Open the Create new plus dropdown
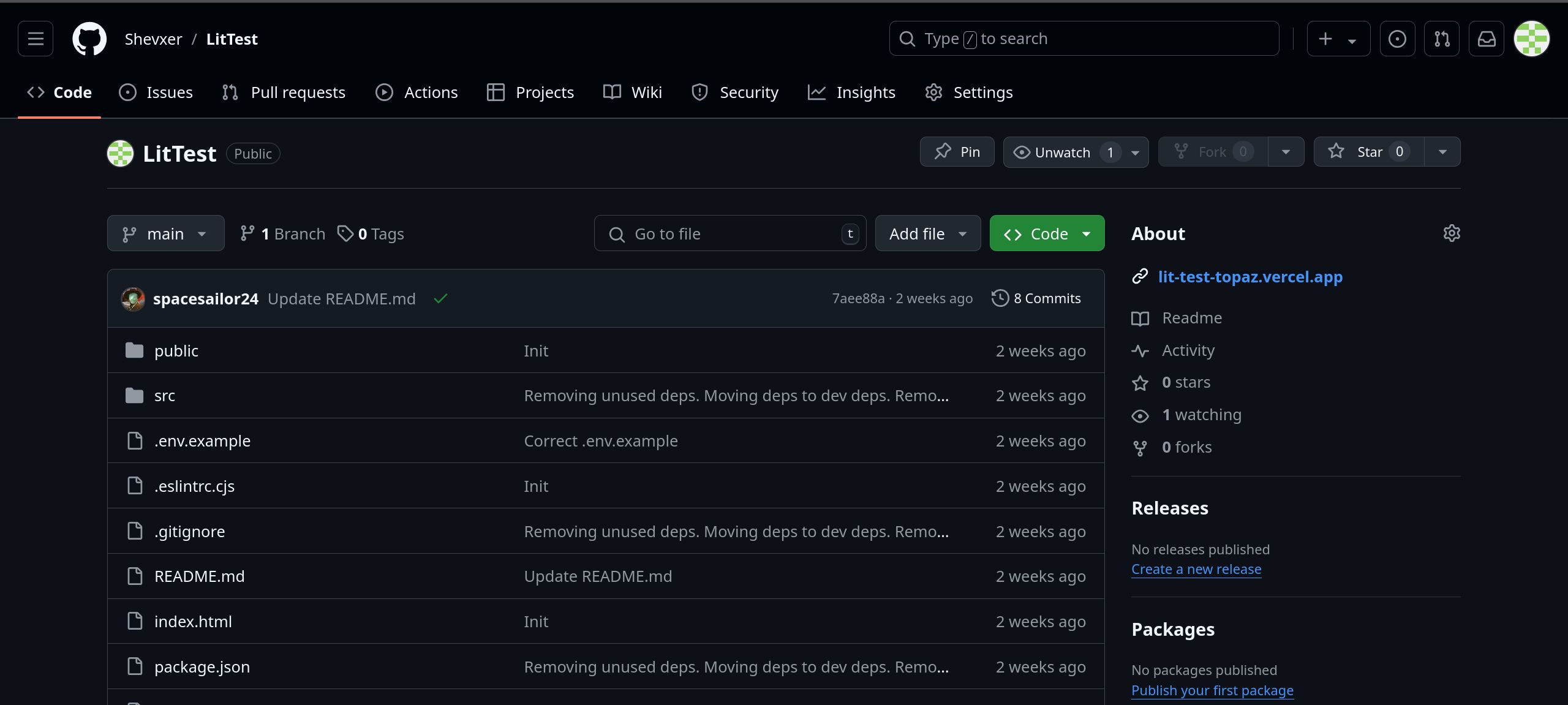This screenshot has height=705, width=1568. click(x=1338, y=39)
